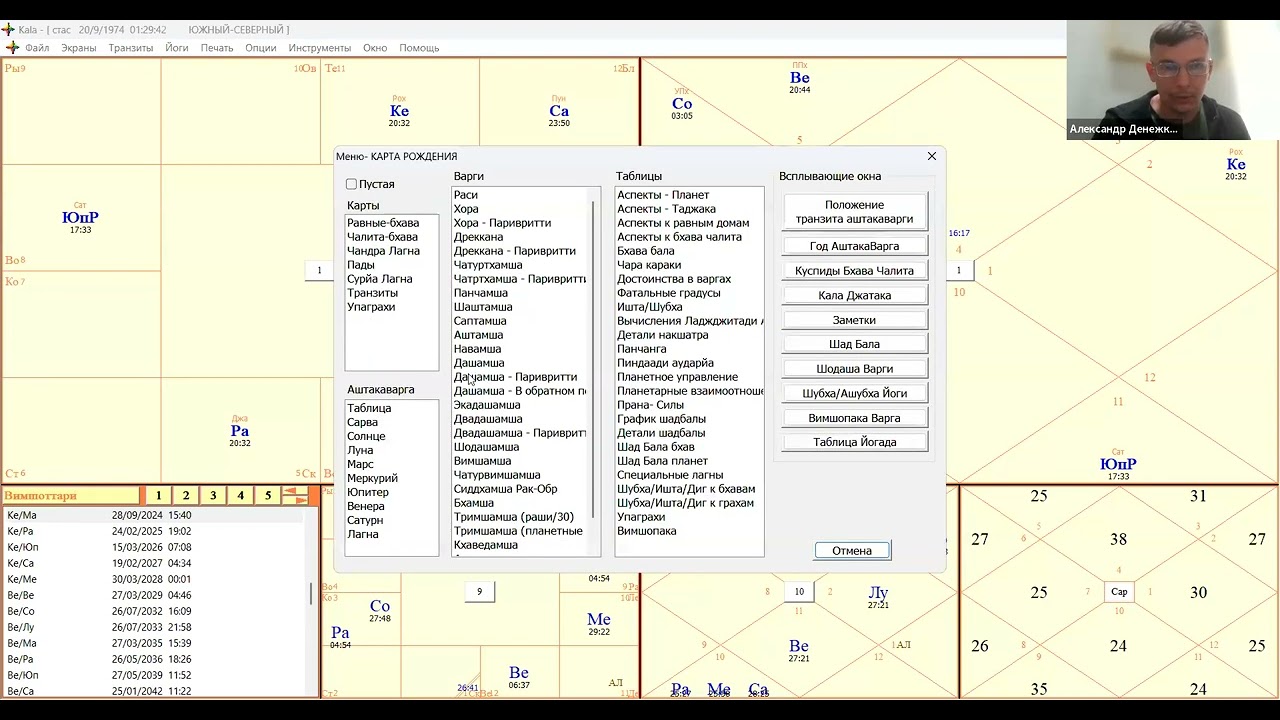Select Упаграхи in Карты list
Viewport: 1280px width, 720px height.
coord(371,307)
